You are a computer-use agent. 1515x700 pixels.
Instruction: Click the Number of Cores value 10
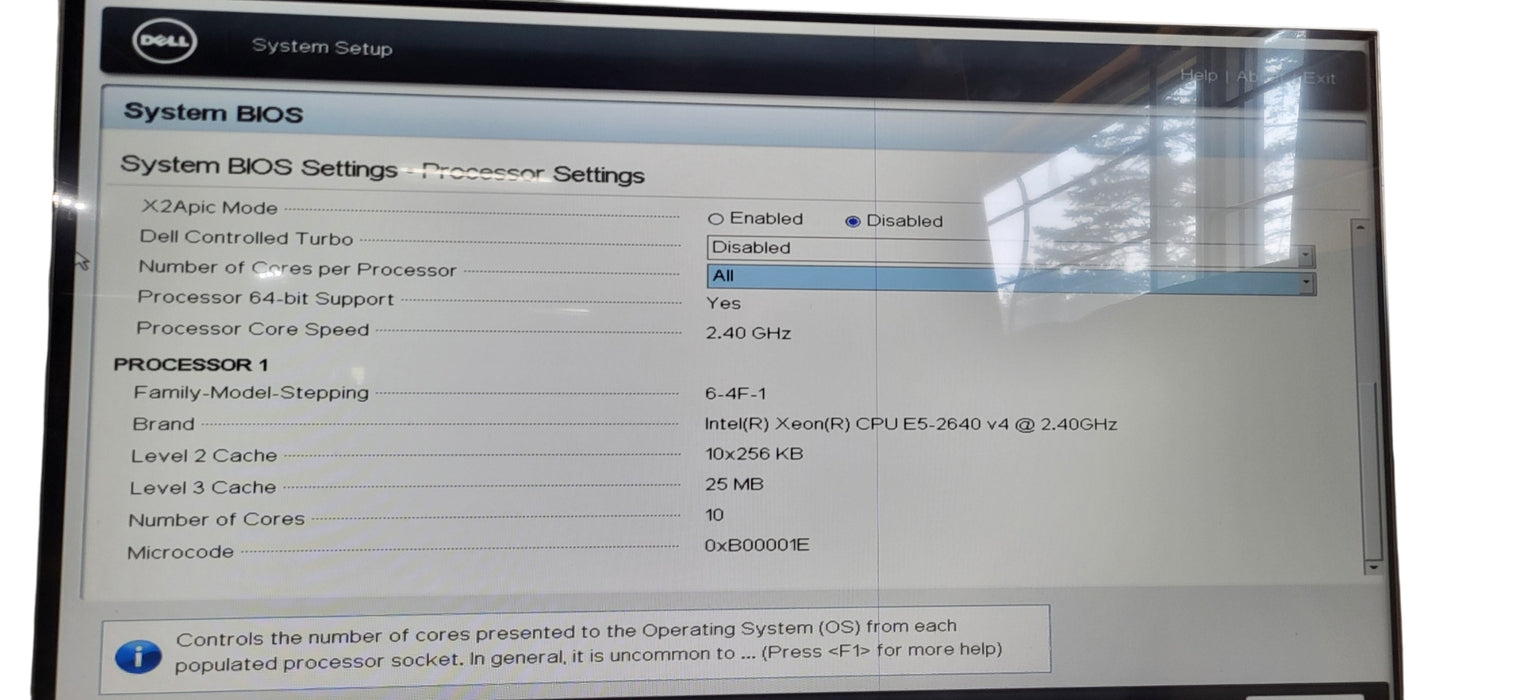(714, 515)
